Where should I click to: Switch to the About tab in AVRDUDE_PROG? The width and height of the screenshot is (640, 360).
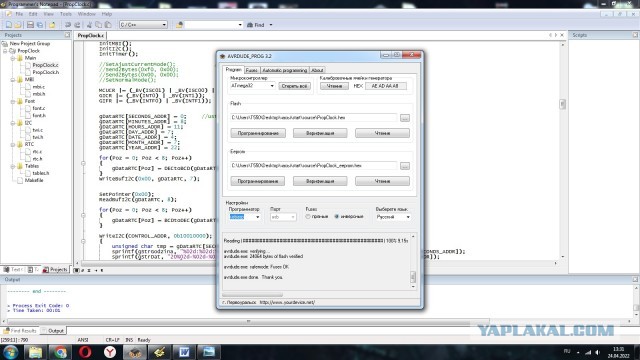click(x=317, y=70)
